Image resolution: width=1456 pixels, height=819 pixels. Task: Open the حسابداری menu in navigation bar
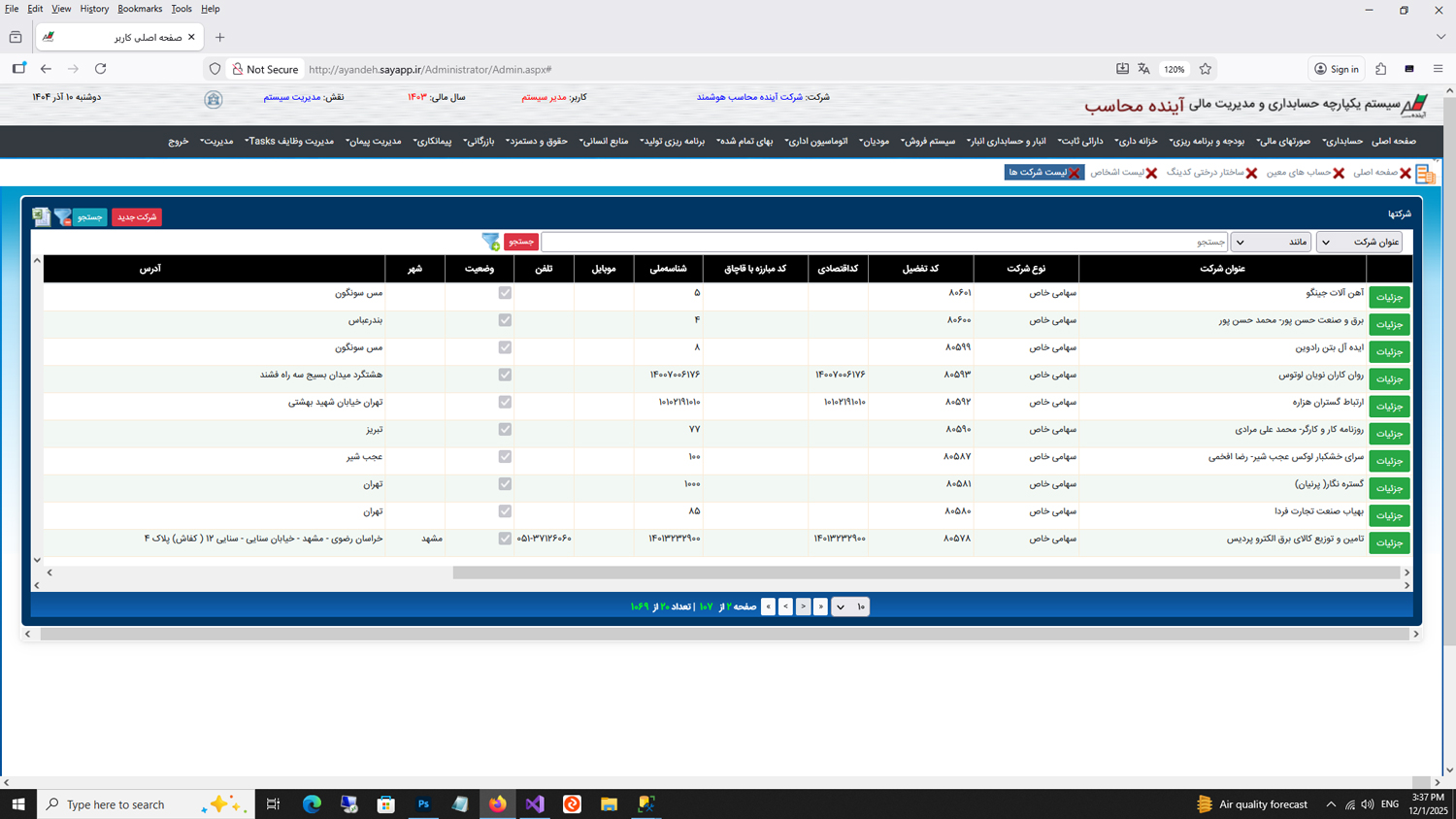[x=1342, y=142]
